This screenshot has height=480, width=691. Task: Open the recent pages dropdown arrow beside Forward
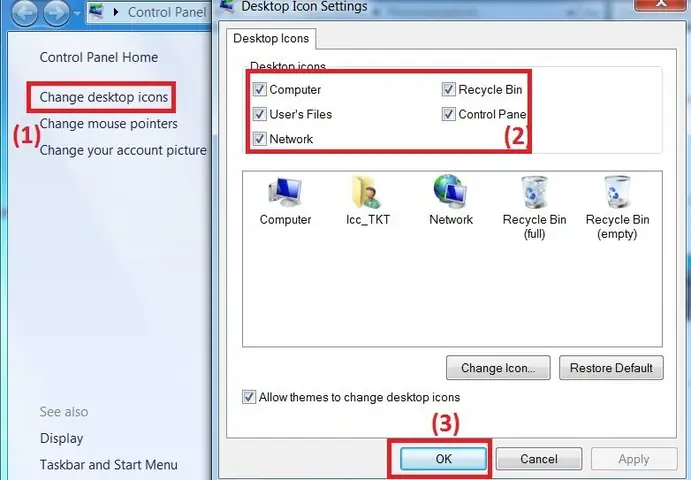point(77,13)
